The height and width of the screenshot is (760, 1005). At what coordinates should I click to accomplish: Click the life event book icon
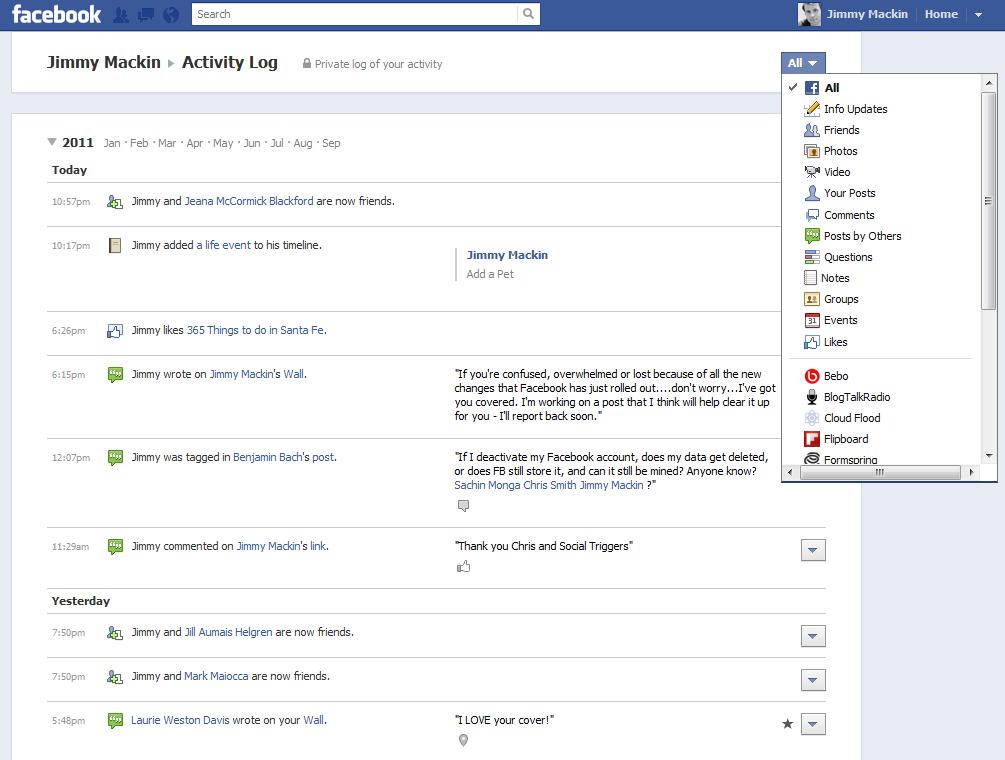coord(115,245)
